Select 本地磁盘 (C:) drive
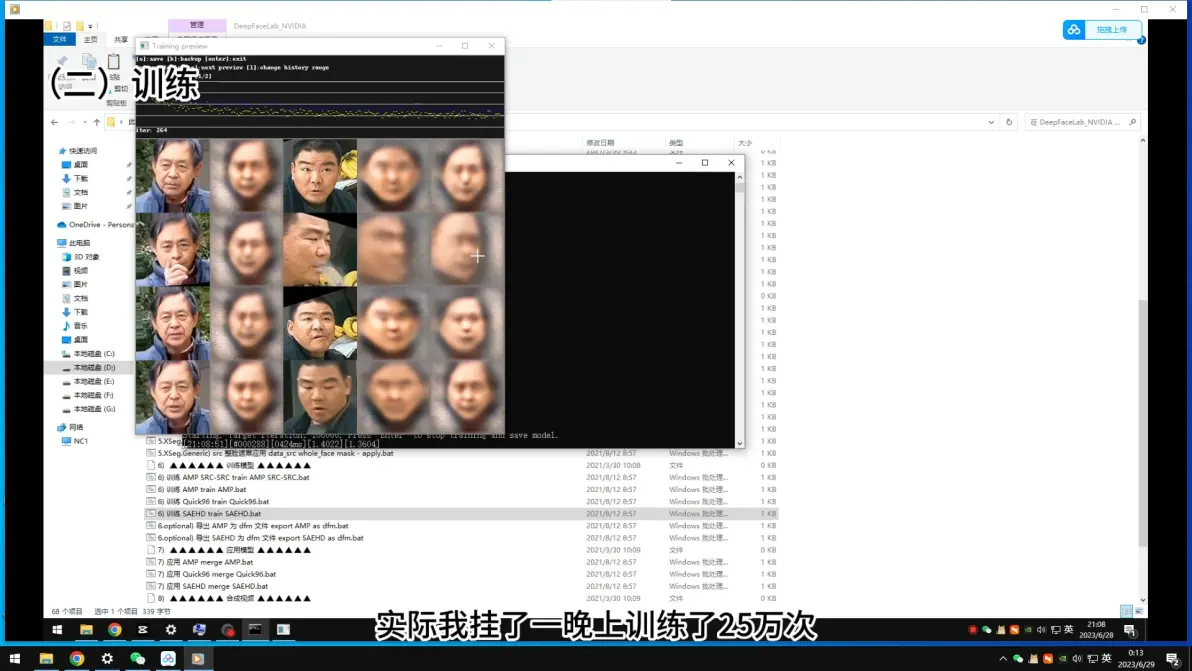Viewport: 1192px width, 671px height. [x=94, y=353]
